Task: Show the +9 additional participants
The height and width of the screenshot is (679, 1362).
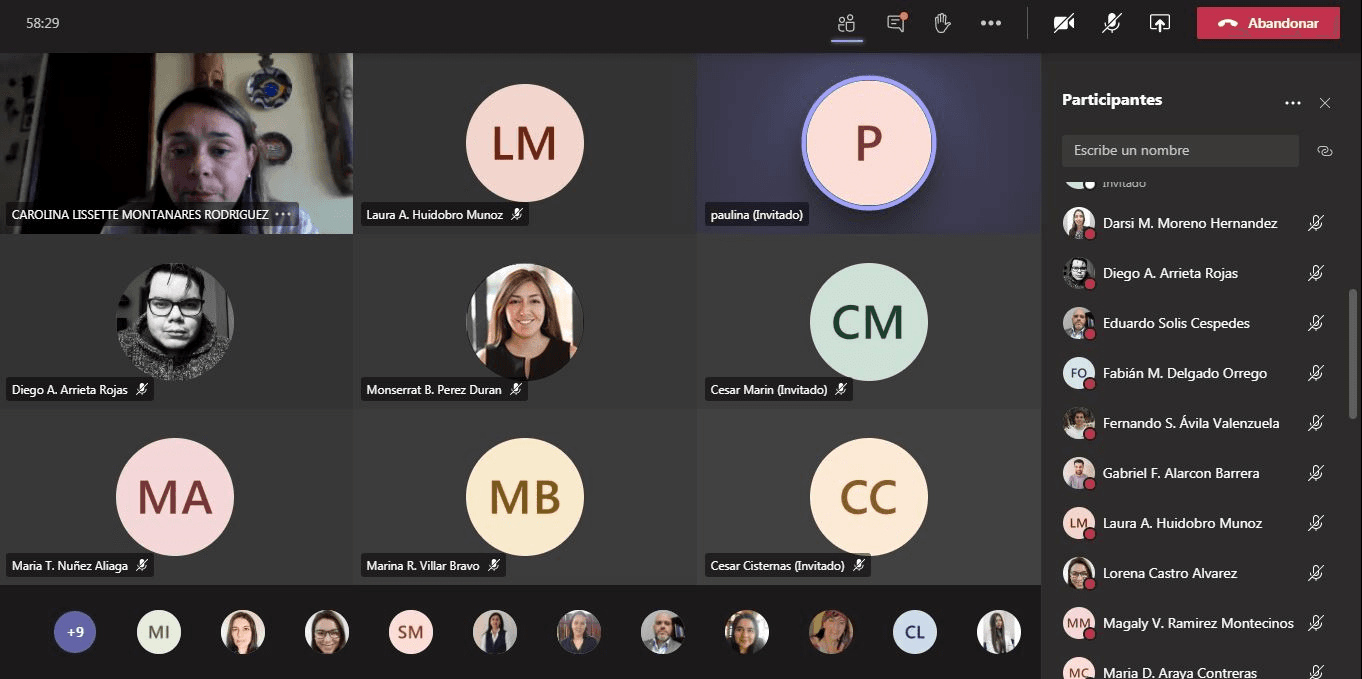Action: pos(75,632)
